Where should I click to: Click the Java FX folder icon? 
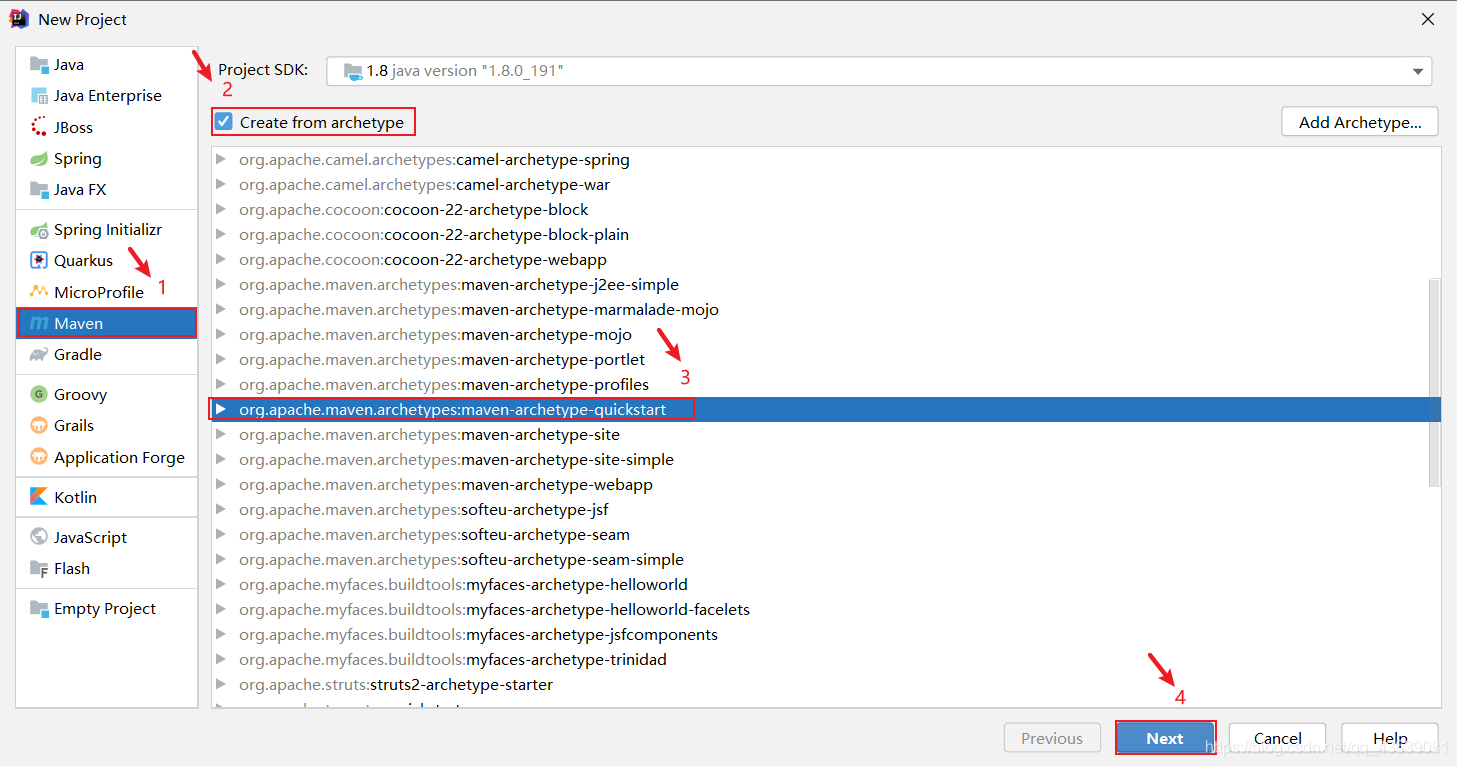(x=39, y=190)
